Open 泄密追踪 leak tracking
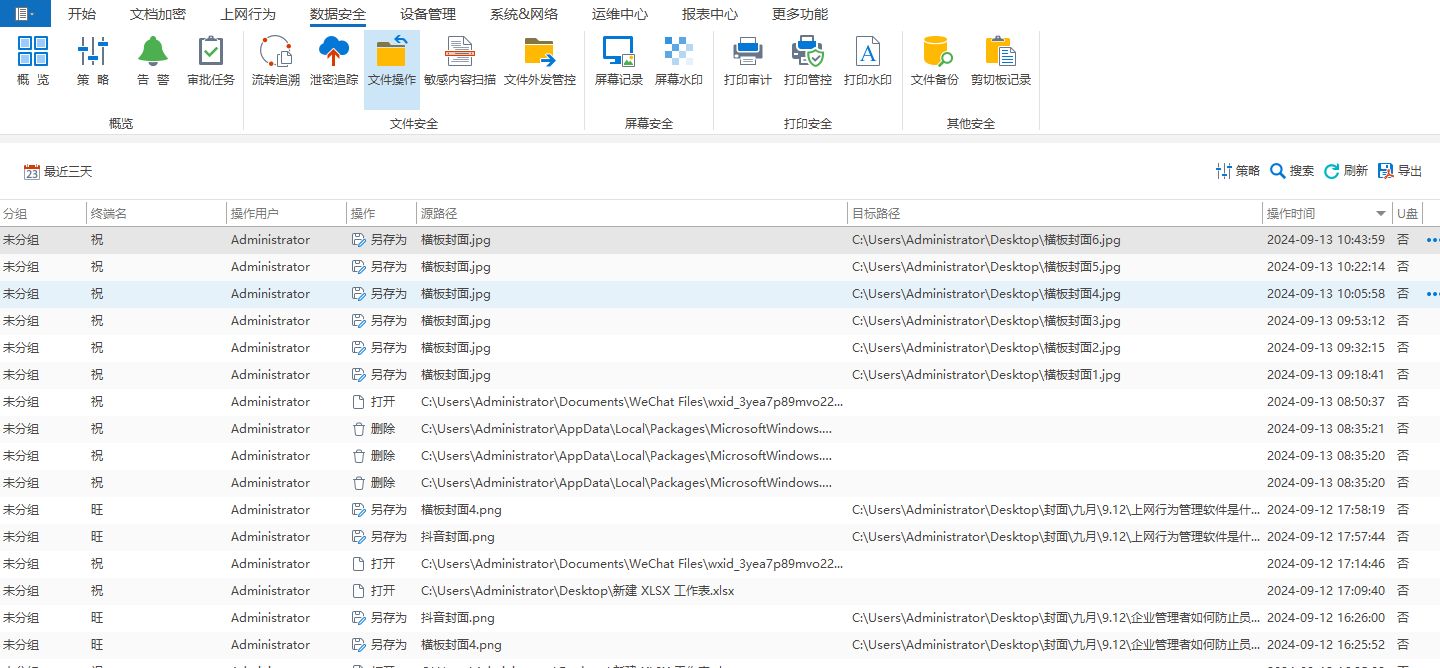The height and width of the screenshot is (668, 1440). click(x=334, y=61)
